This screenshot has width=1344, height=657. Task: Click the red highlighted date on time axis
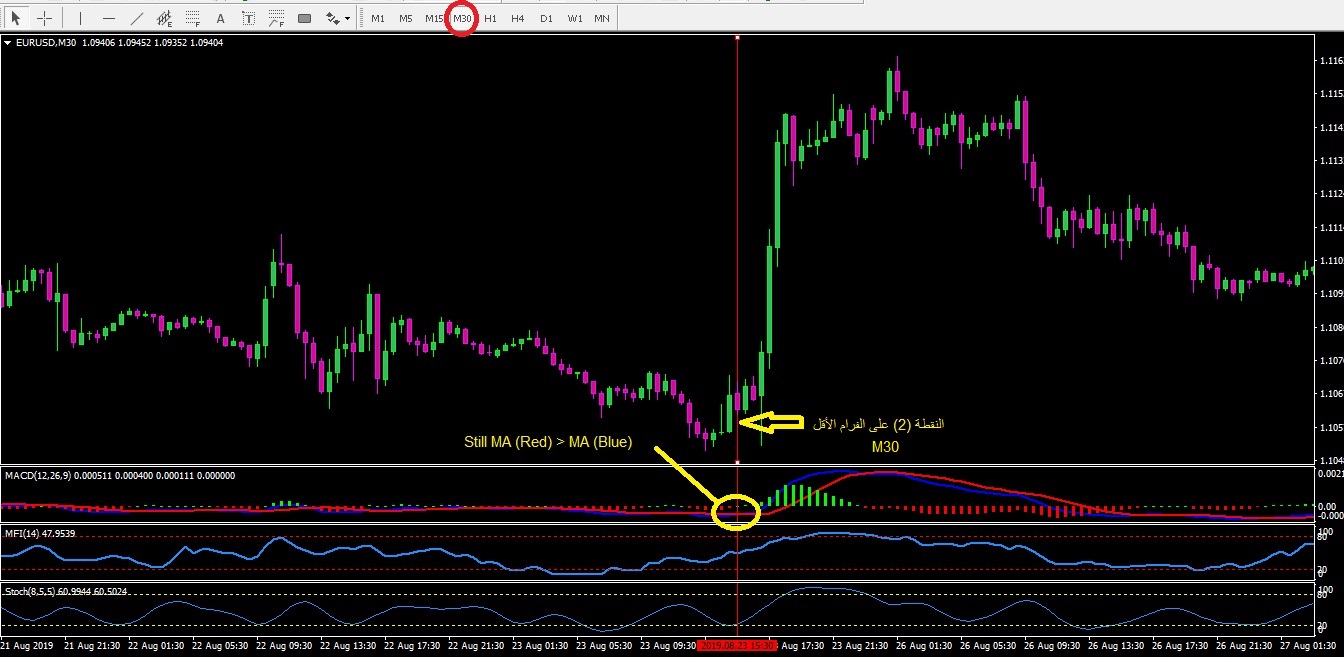(738, 646)
